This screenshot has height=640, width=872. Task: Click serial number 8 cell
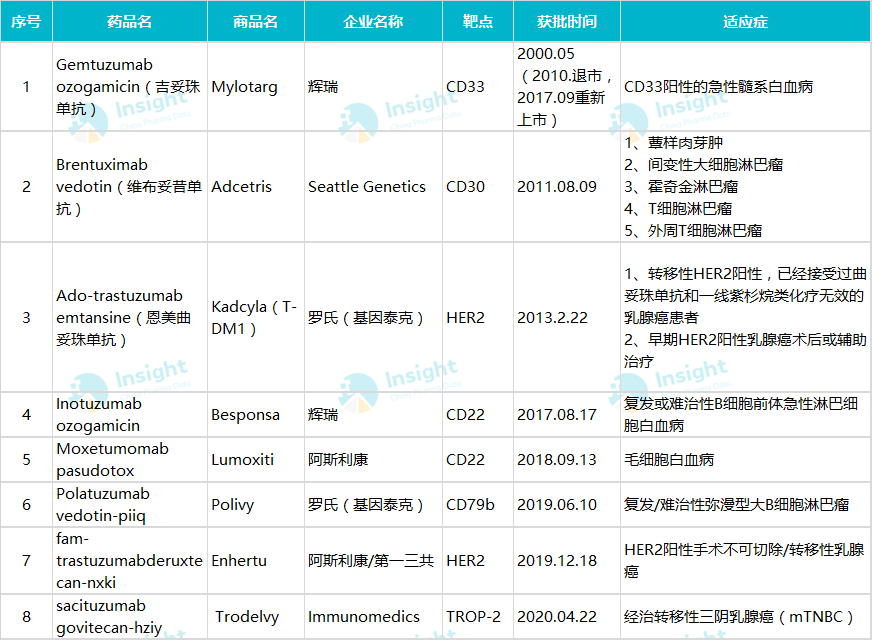click(26, 617)
